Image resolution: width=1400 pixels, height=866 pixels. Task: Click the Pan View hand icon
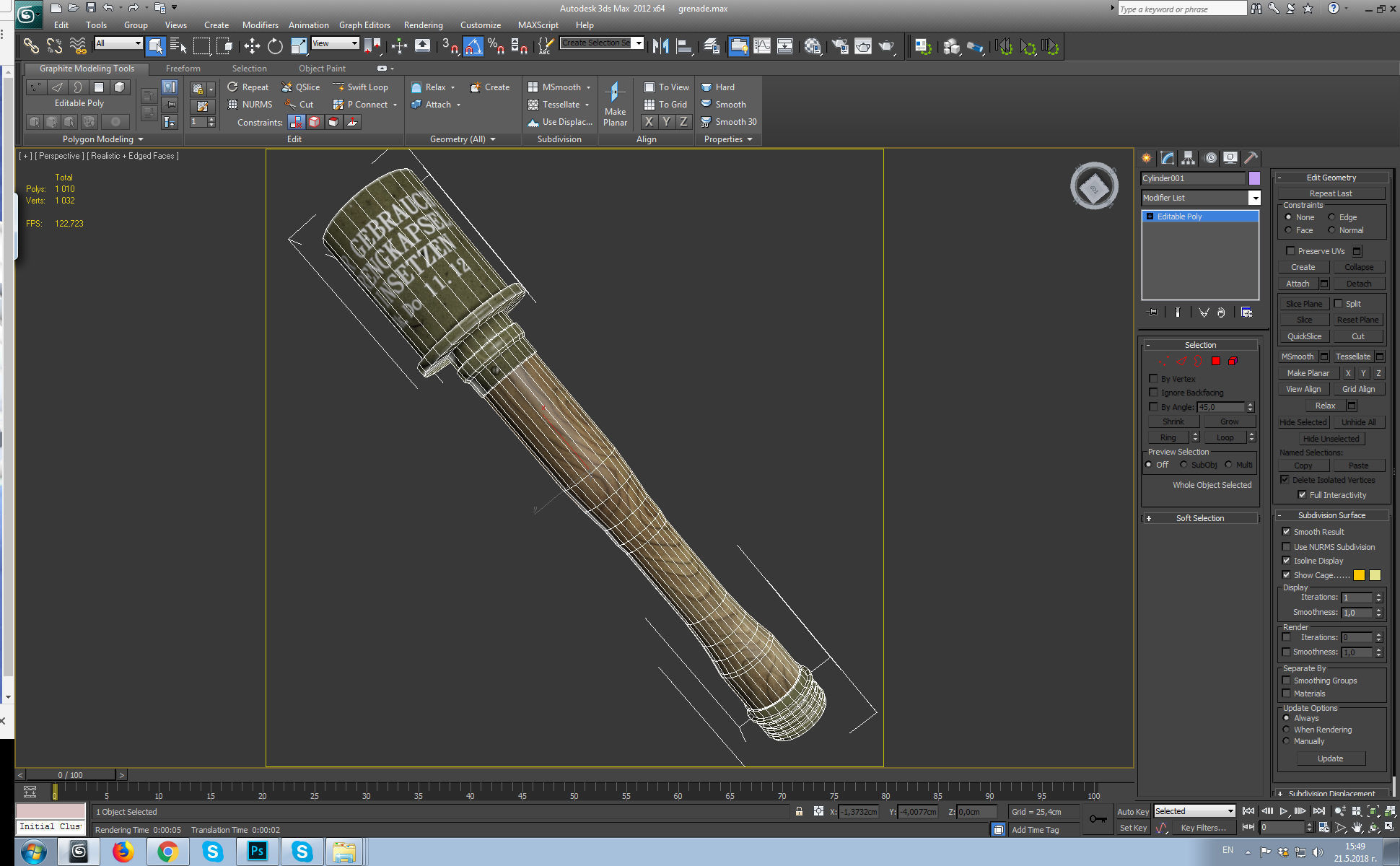(1357, 828)
